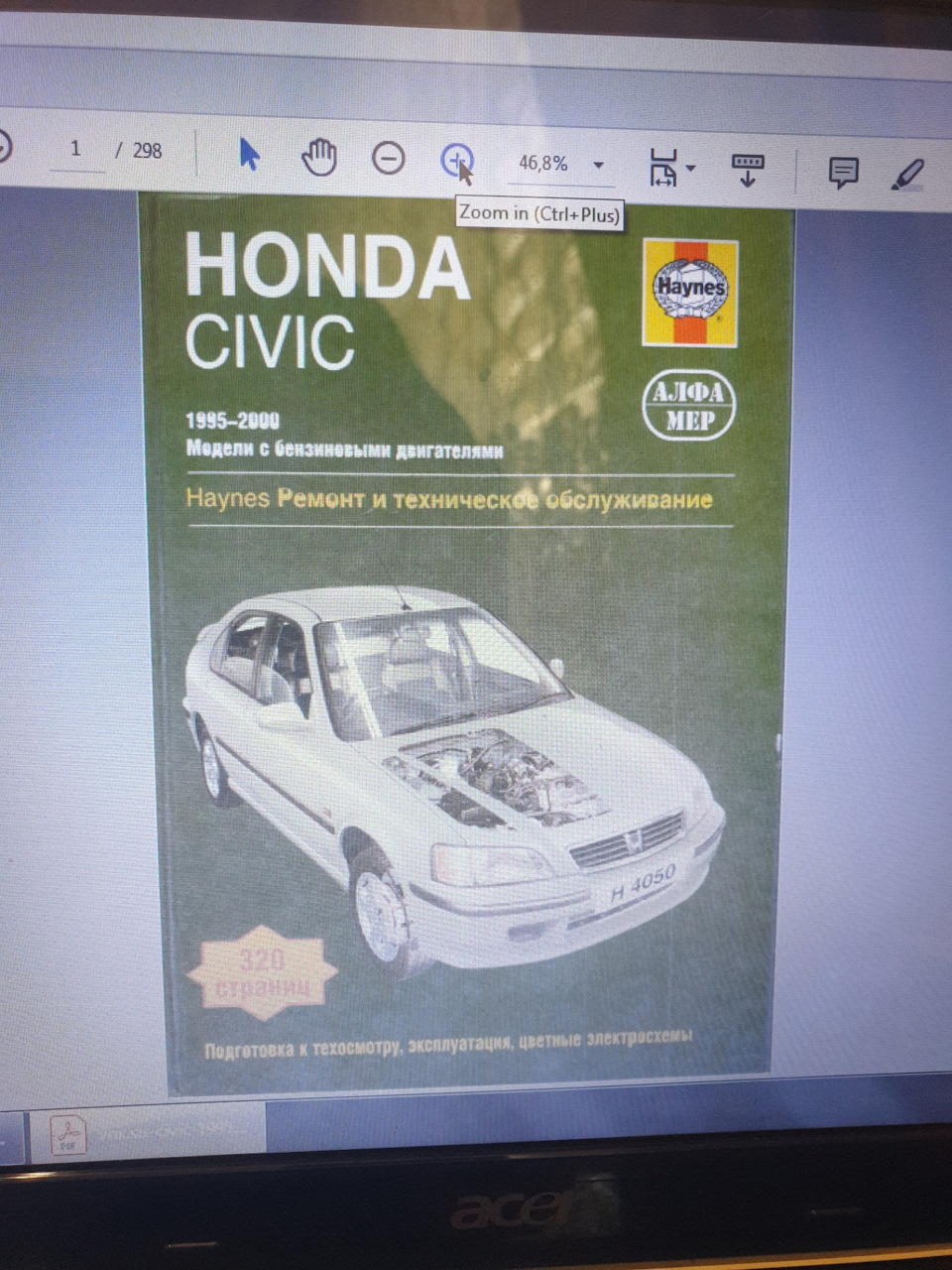Activate the Hand pan tool

pos(319,157)
